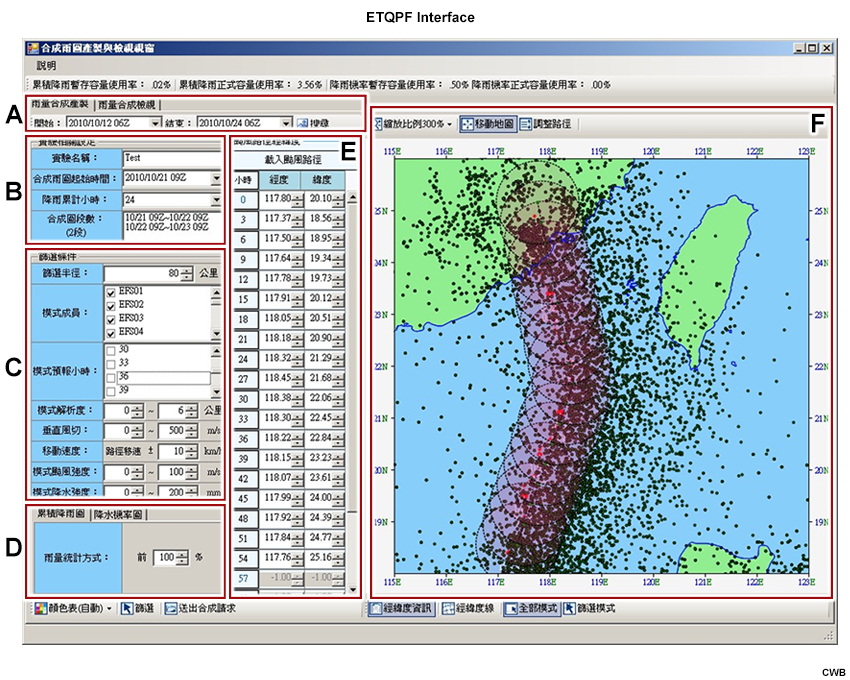This screenshot has height=680, width=850.
Task: Click longitude 117.50 cell for hour 6
Action: point(281,239)
